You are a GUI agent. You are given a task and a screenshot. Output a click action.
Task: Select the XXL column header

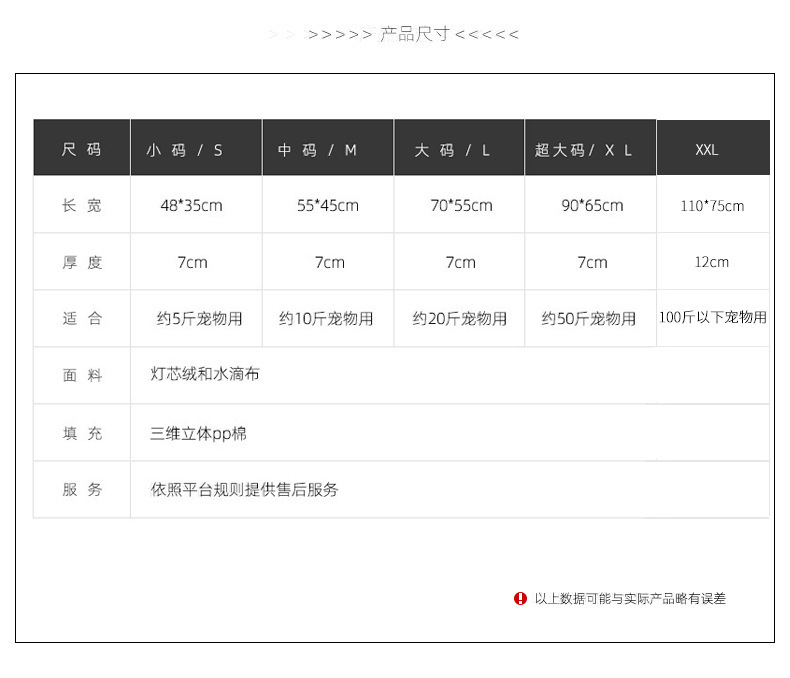point(713,148)
